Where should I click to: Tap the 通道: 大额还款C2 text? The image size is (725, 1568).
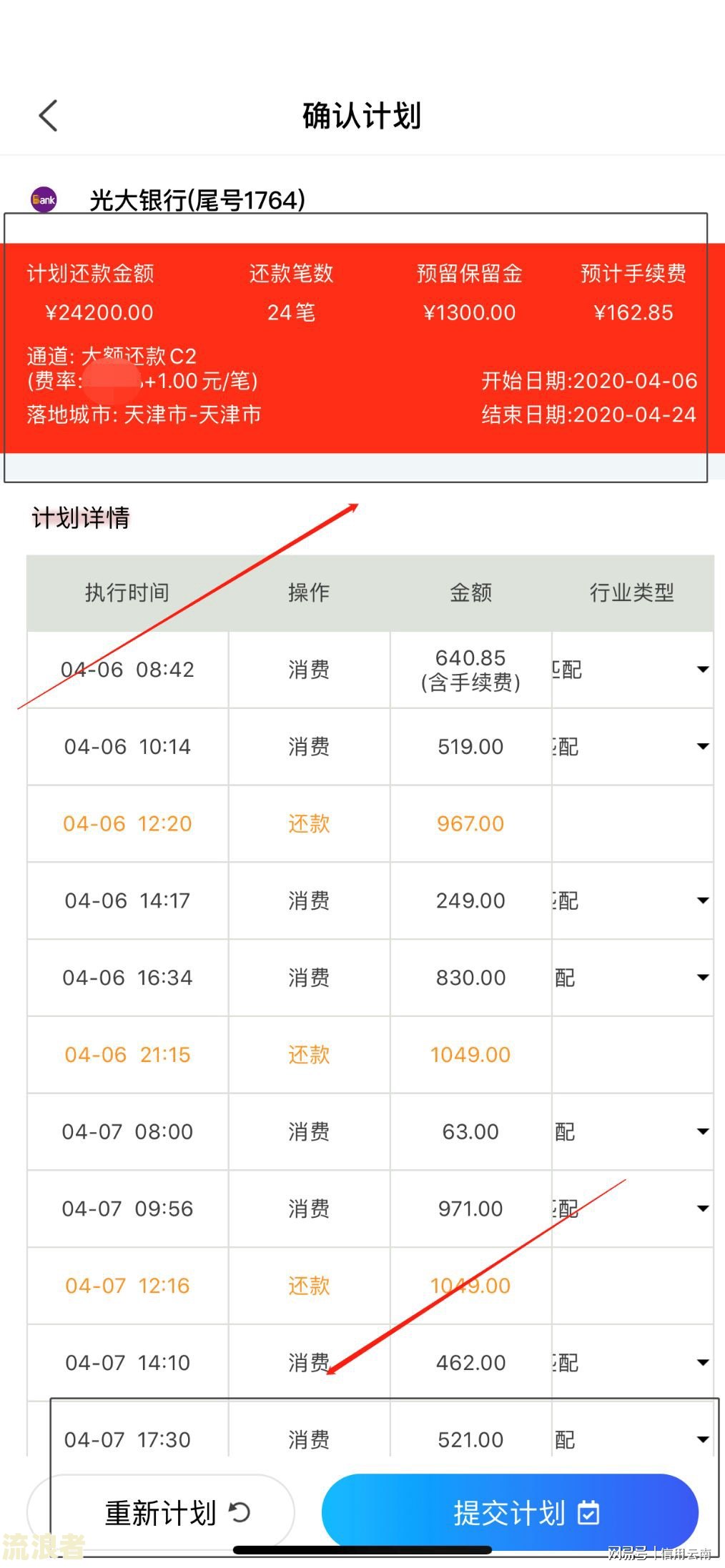112,356
